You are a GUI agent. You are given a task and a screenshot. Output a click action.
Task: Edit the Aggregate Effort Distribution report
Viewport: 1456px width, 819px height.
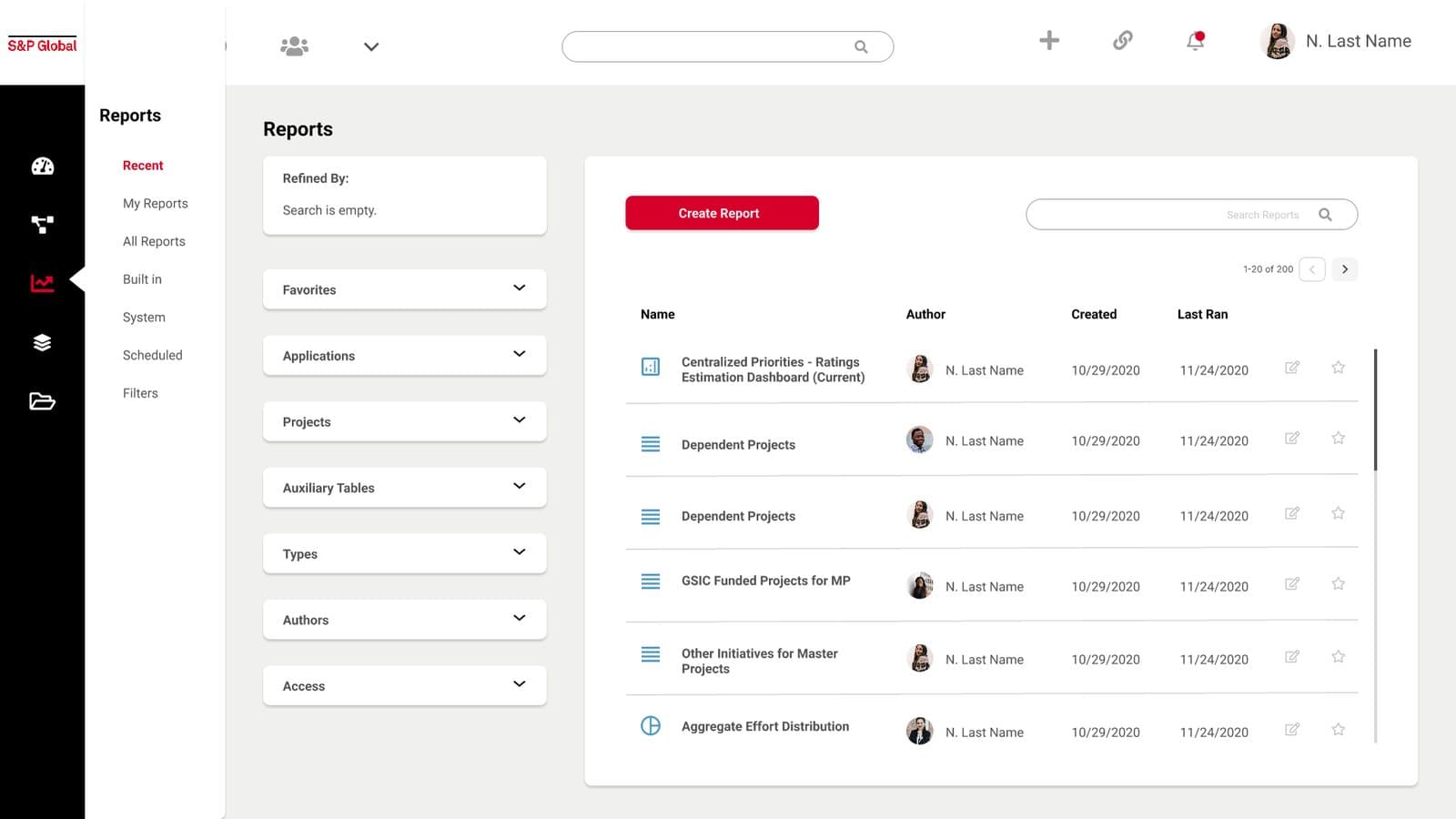tap(1291, 730)
